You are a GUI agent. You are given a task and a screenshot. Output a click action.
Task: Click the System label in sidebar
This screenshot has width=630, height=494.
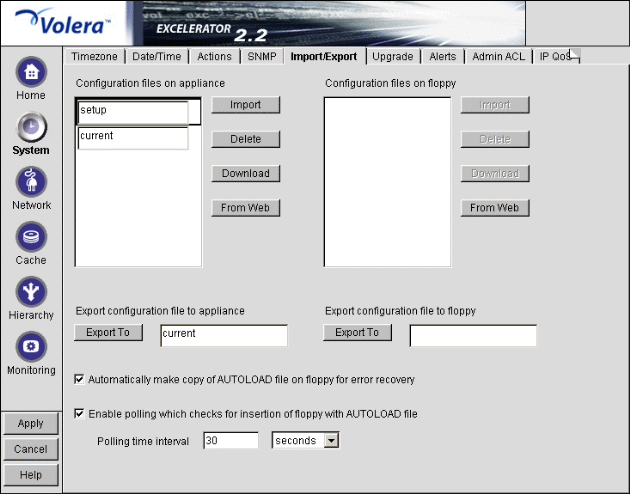[x=31, y=150]
